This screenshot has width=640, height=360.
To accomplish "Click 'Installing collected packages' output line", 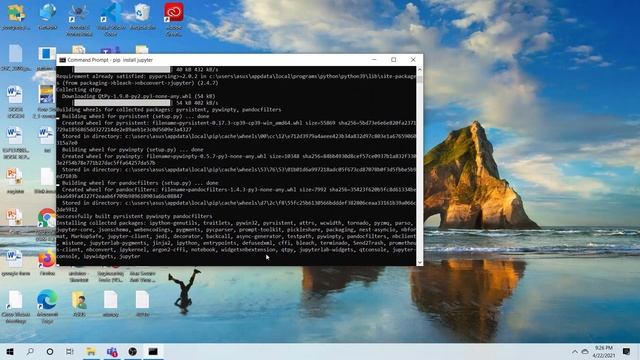I will coord(234,223).
